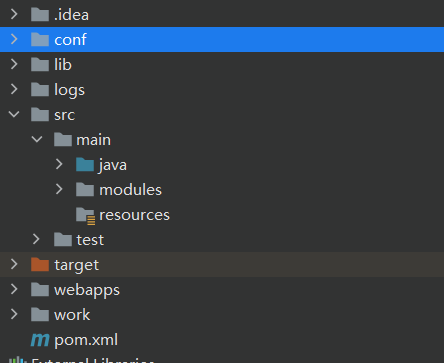Collapse the main folder chevron
Image resolution: width=444 pixels, height=363 pixels.
(37, 139)
